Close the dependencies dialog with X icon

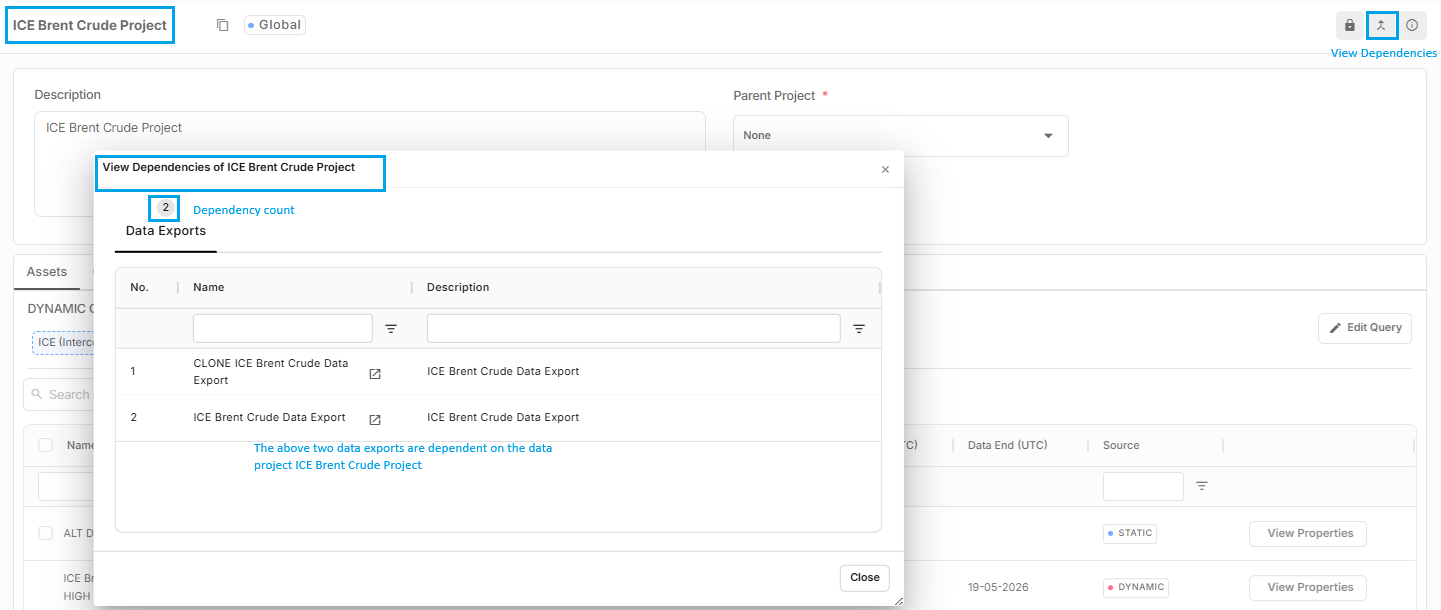(x=885, y=170)
